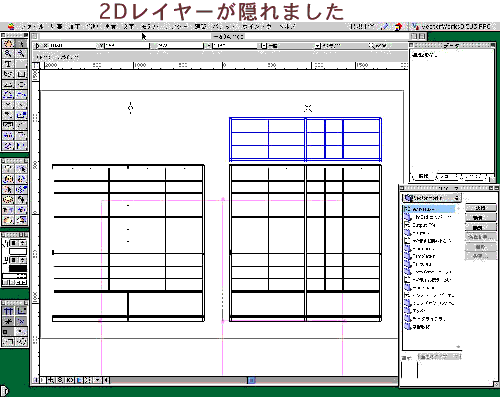Screen dimensions: 500x397
Task: Click the white fill color swatch
Action: click(18, 252)
